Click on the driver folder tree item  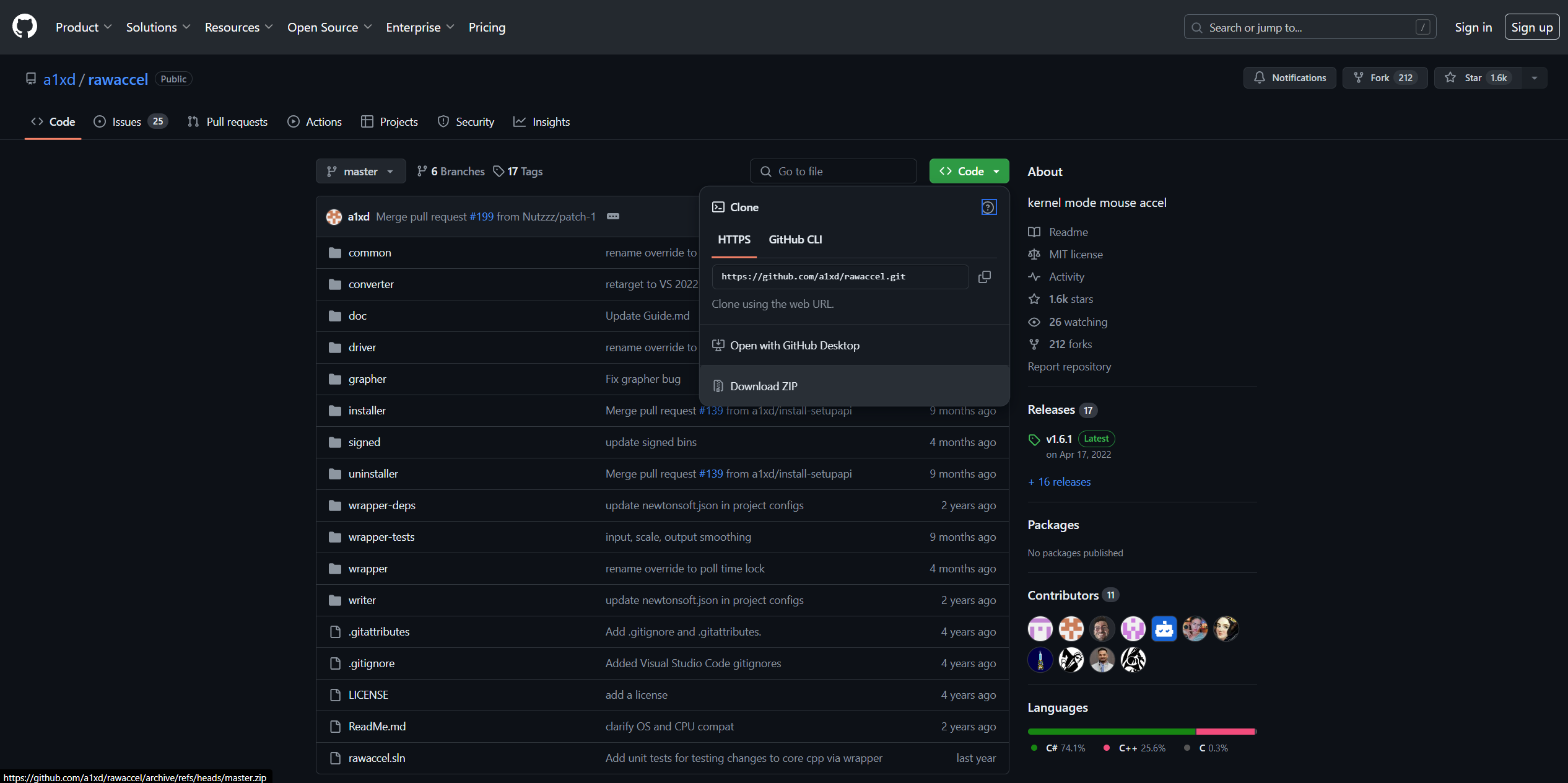[361, 347]
